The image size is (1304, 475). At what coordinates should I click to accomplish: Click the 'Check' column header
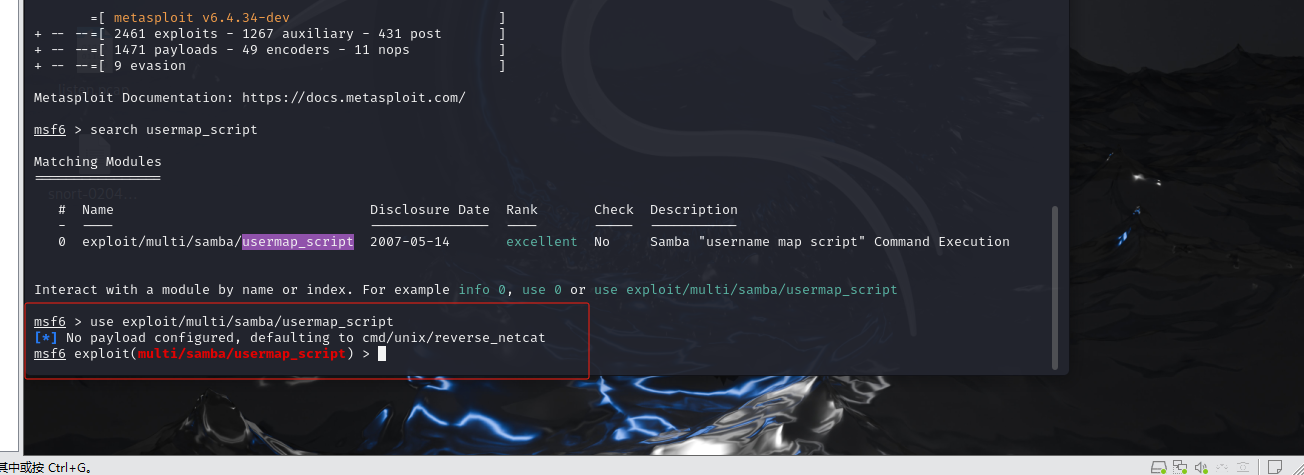point(614,210)
